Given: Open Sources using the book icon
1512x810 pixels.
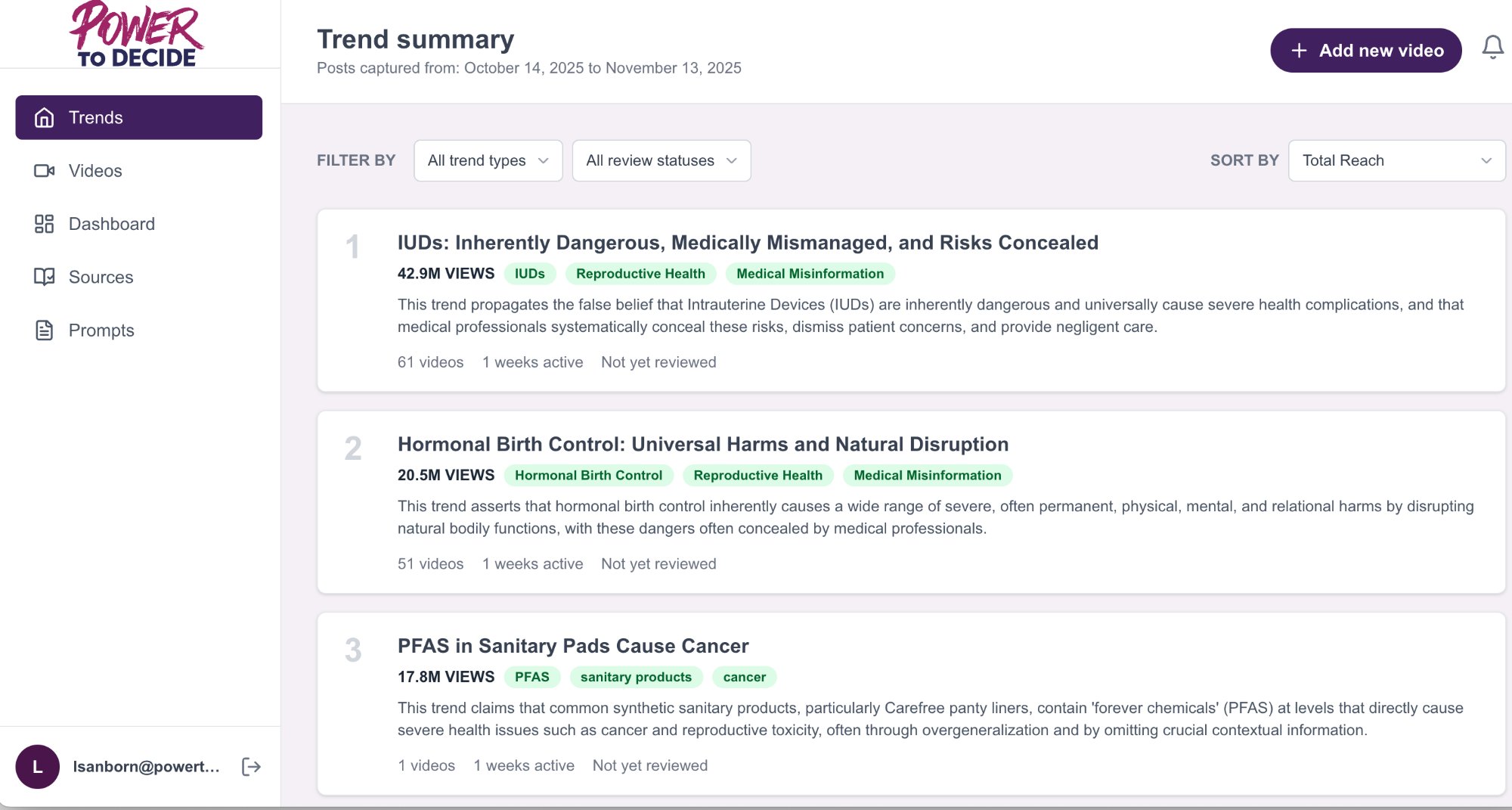Looking at the screenshot, I should click(x=44, y=277).
